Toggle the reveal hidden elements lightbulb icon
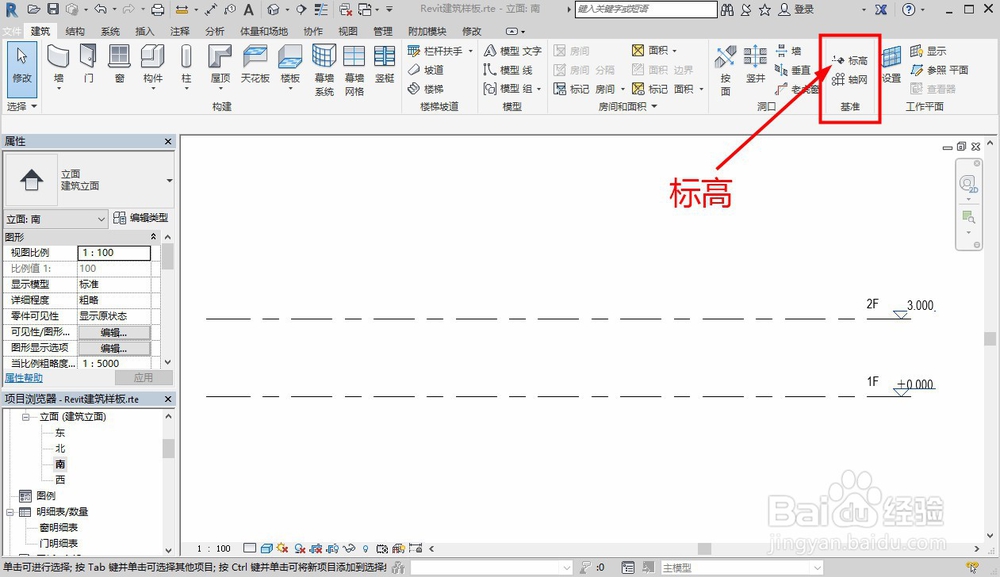The height and width of the screenshot is (577, 1000). (365, 548)
